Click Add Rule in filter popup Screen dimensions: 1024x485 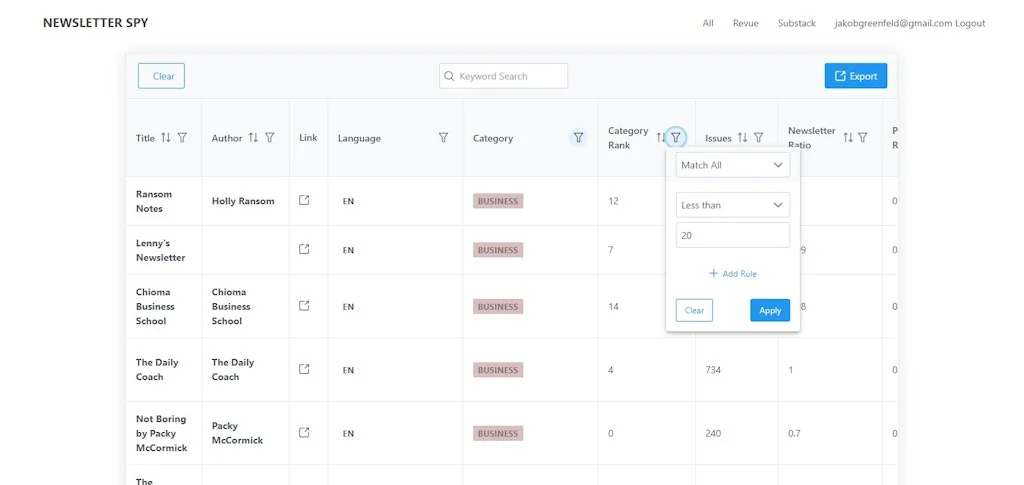(x=733, y=273)
